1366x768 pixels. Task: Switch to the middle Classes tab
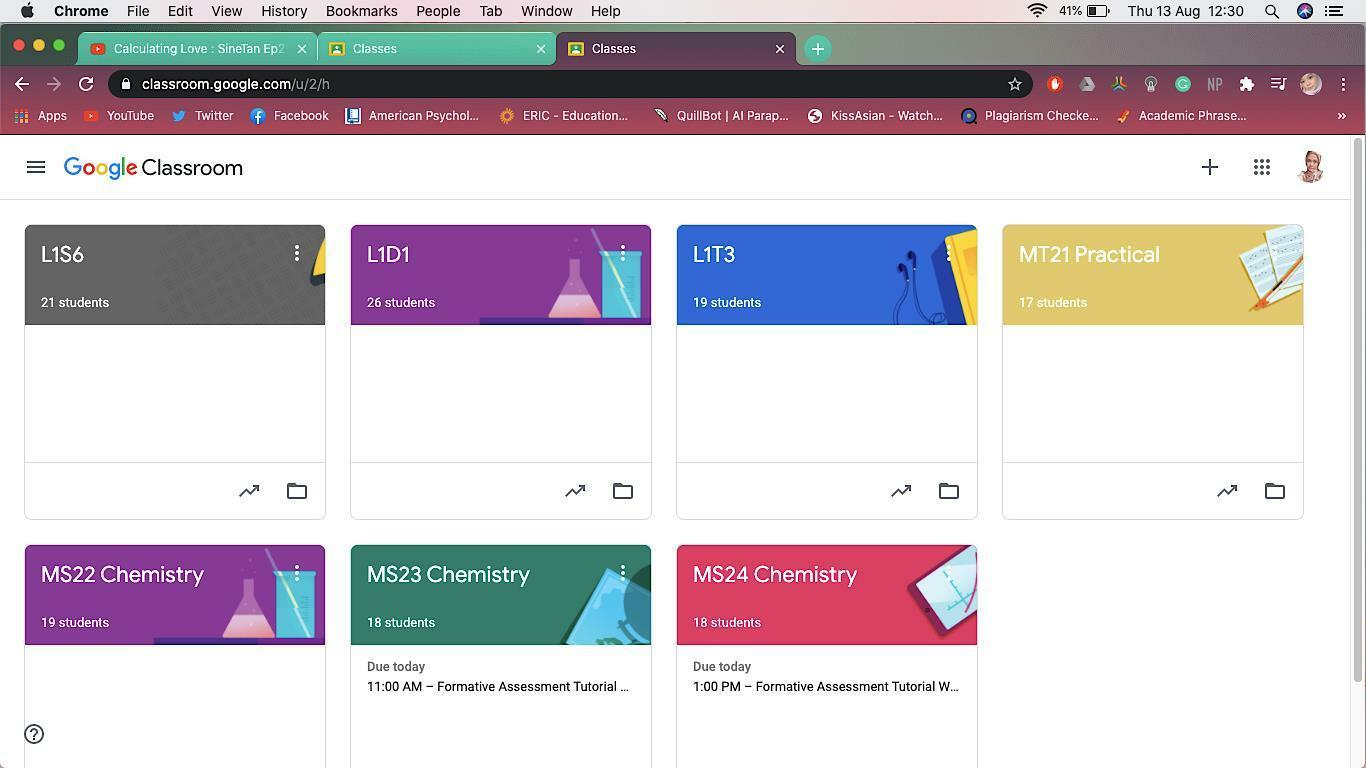pos(436,48)
